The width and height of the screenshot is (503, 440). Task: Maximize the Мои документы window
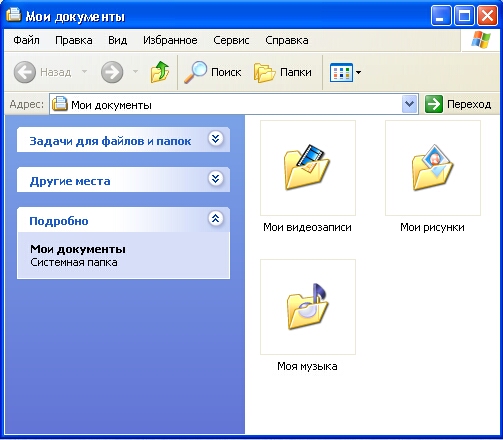464,15
